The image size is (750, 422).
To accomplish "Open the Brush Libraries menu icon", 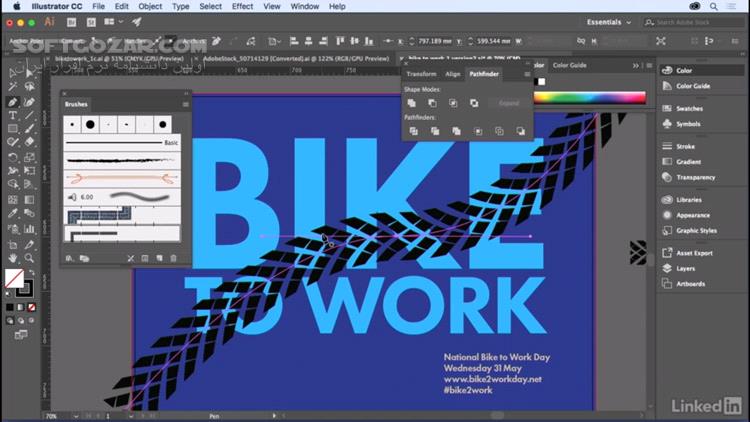I will tap(69, 258).
